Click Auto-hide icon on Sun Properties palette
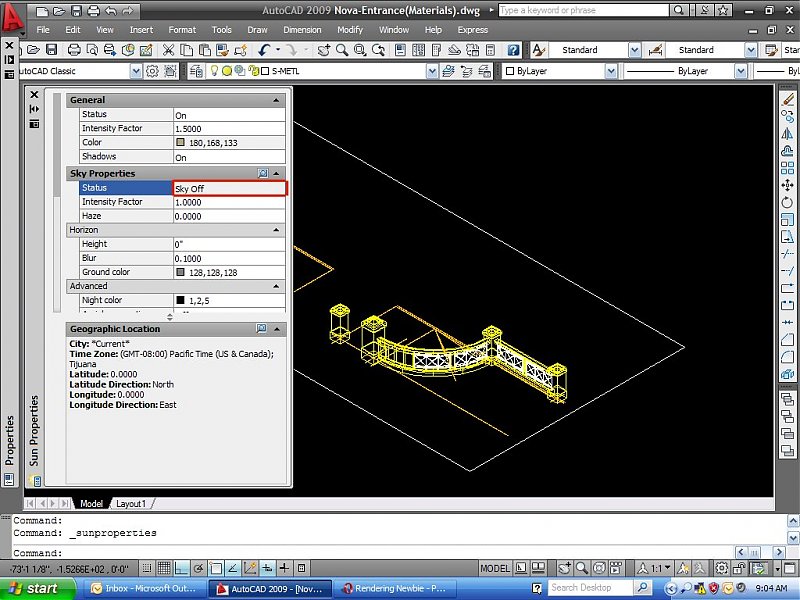Viewport: 800px width, 600px height. coord(34,109)
